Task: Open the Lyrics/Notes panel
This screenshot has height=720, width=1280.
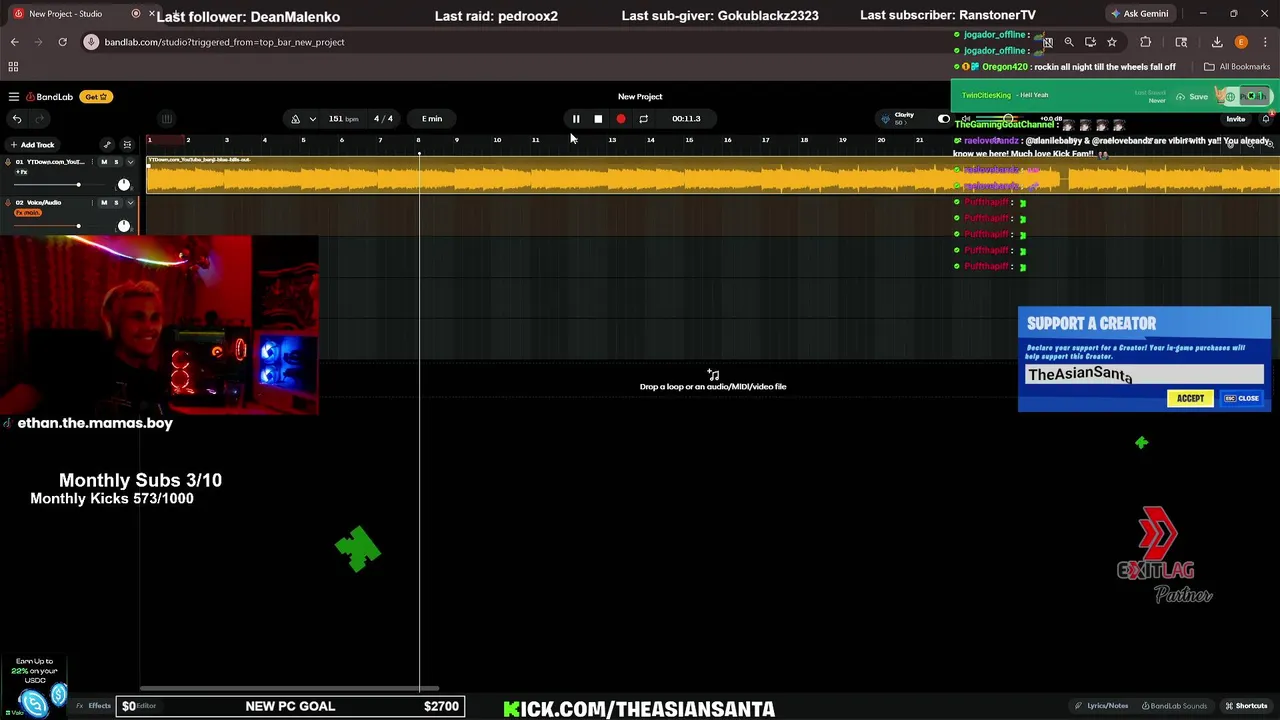Action: [1102, 706]
